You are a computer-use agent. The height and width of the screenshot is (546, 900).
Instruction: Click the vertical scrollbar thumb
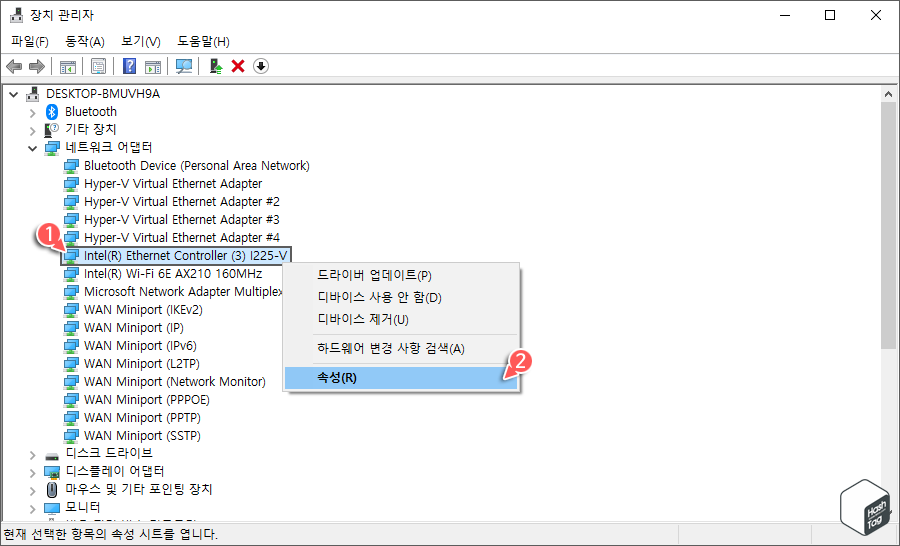(x=888, y=225)
